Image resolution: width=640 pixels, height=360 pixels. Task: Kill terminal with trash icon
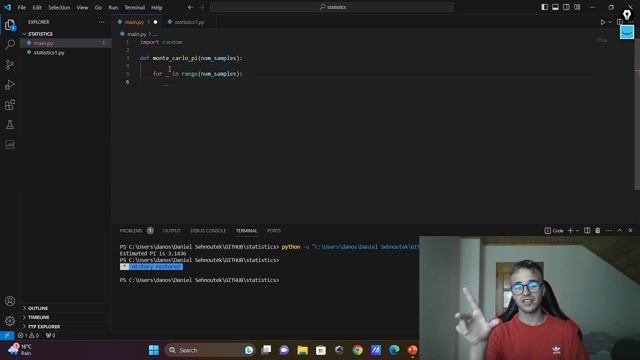598,231
